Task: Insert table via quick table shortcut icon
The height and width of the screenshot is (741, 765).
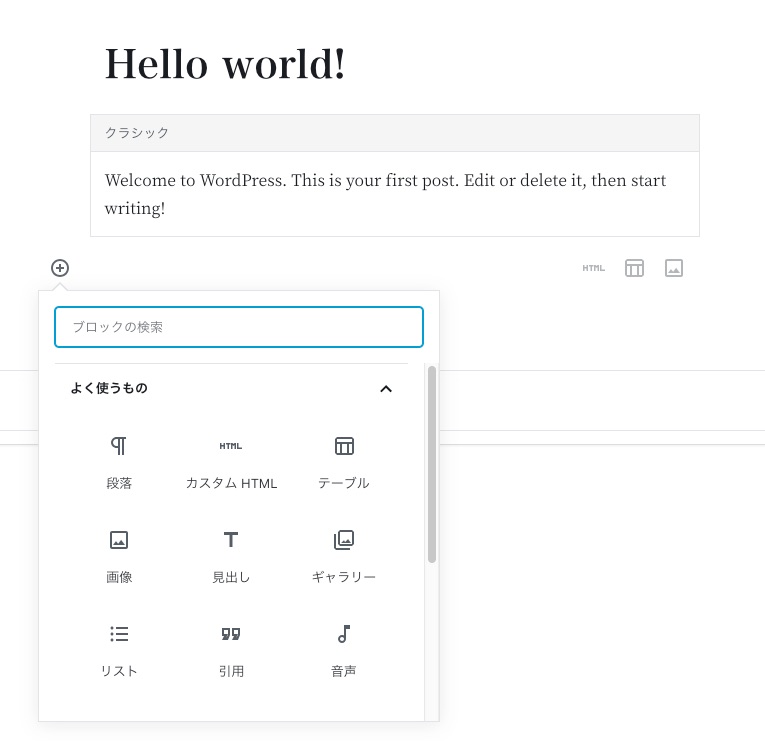Action: coord(634,268)
